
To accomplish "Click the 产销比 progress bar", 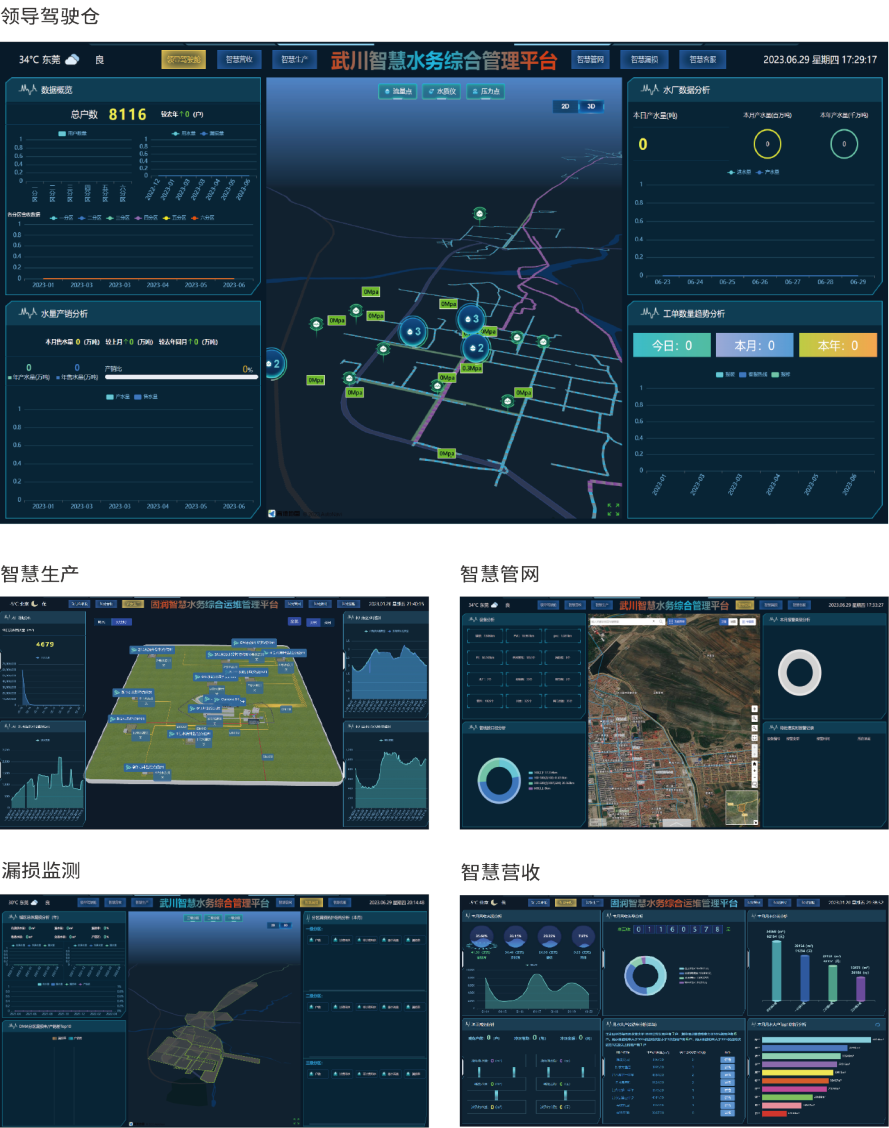I will (181, 376).
